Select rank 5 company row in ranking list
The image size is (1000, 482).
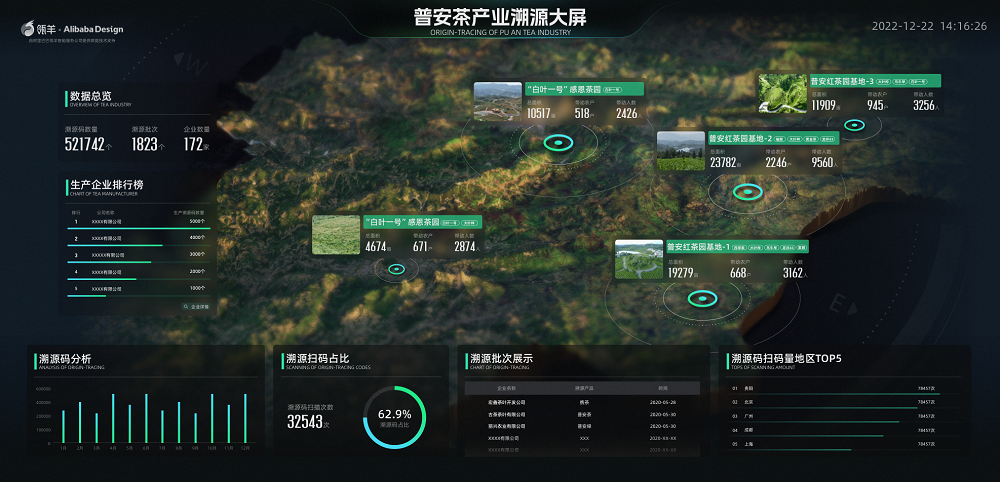(x=136, y=289)
